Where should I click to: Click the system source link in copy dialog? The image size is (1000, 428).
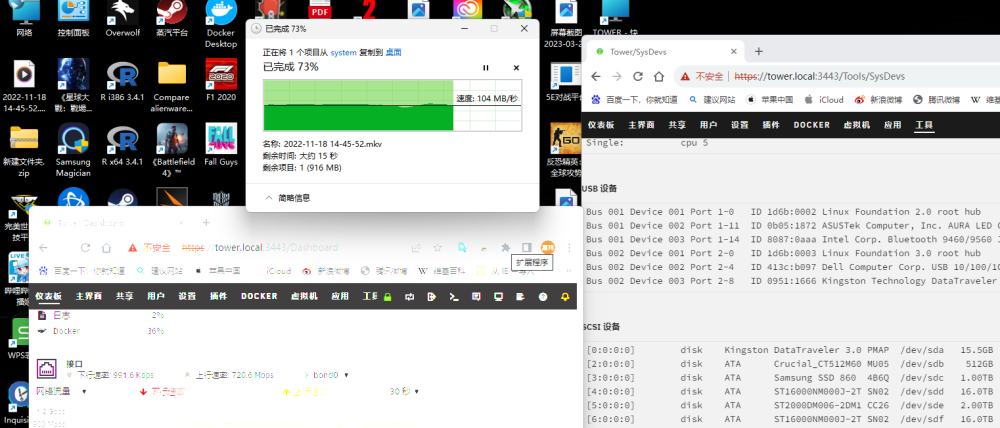(343, 52)
